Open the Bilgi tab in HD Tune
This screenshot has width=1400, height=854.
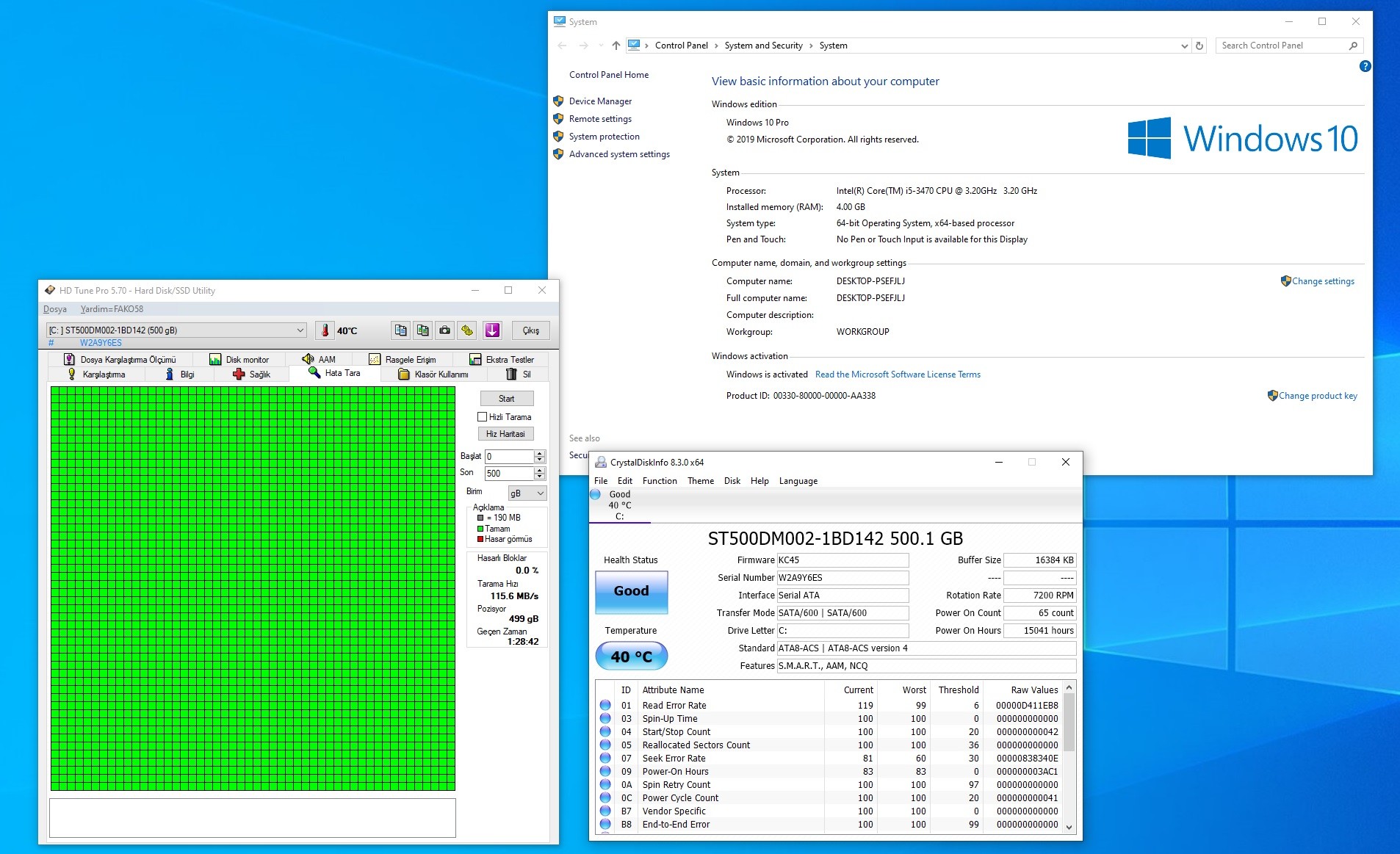point(180,374)
